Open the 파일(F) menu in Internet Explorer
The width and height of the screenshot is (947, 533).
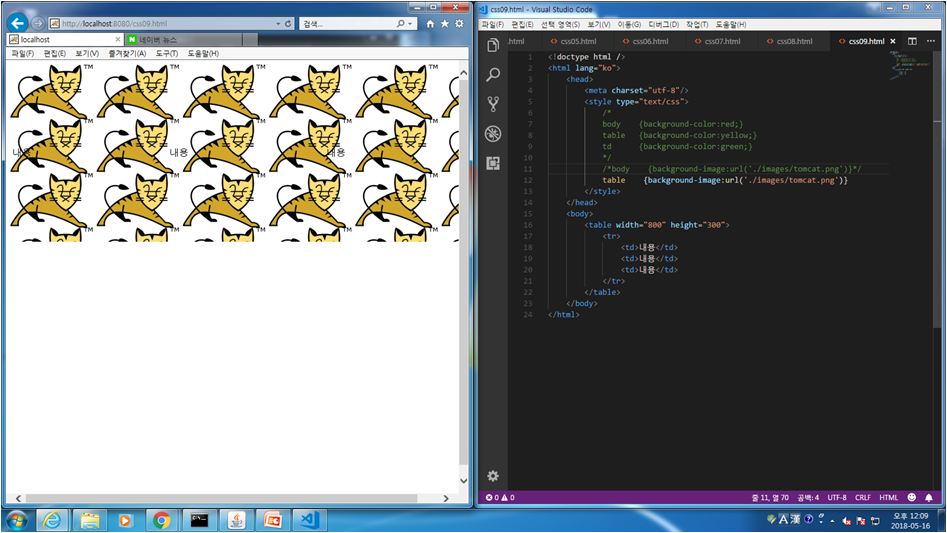pyautogui.click(x=22, y=53)
